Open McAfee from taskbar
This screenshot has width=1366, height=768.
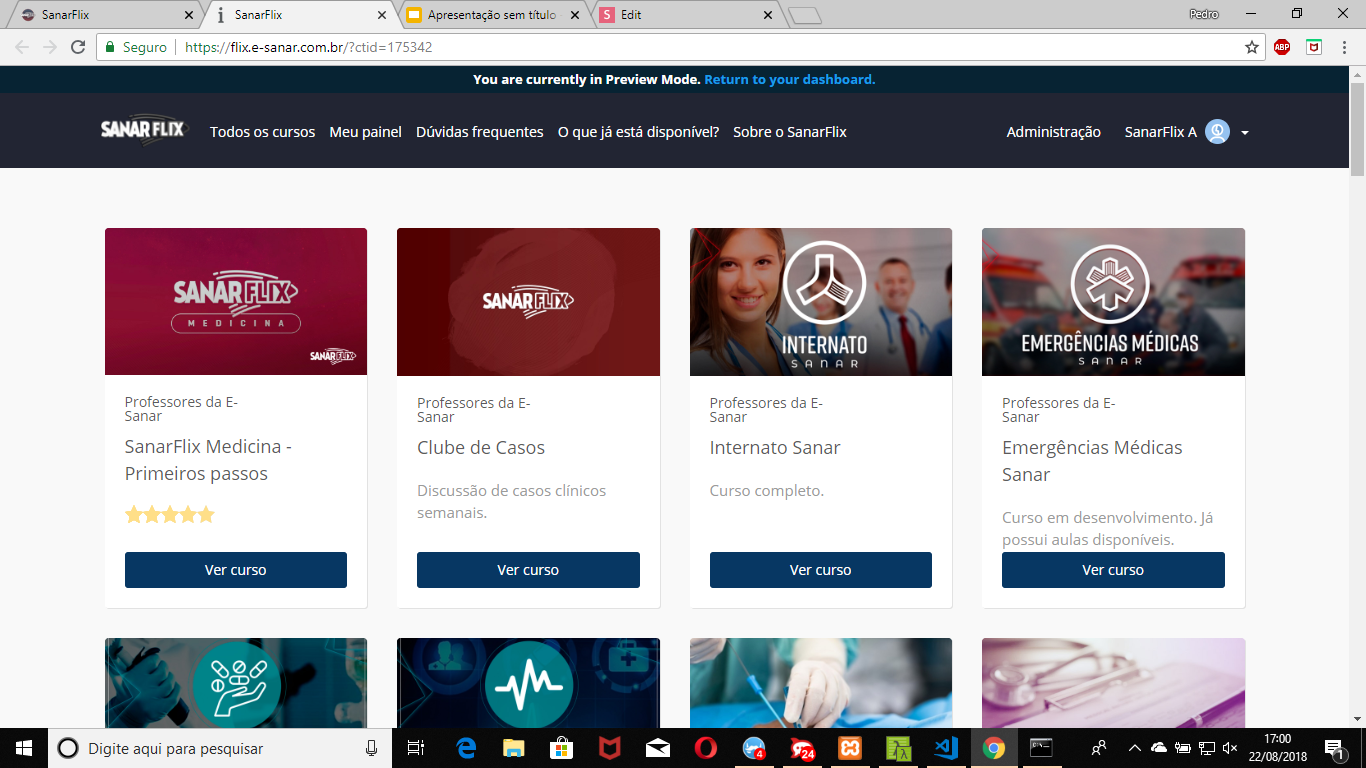point(609,748)
